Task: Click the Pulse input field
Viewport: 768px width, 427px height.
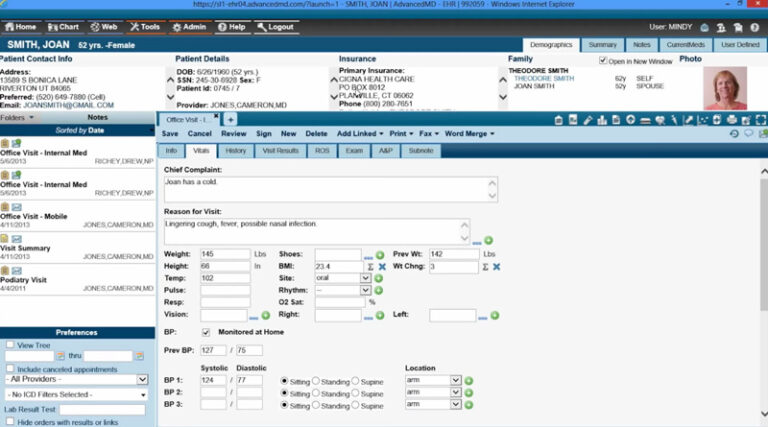Action: point(225,290)
